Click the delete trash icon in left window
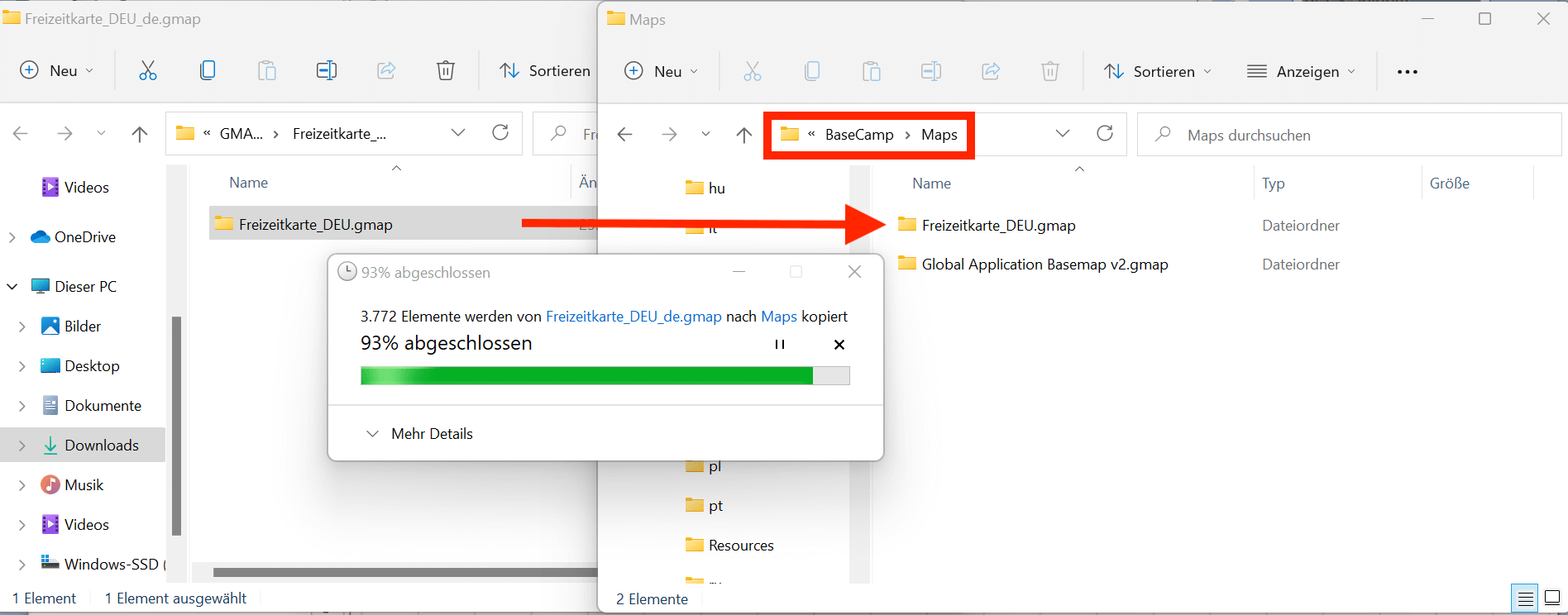The image size is (1568, 615). click(x=445, y=71)
